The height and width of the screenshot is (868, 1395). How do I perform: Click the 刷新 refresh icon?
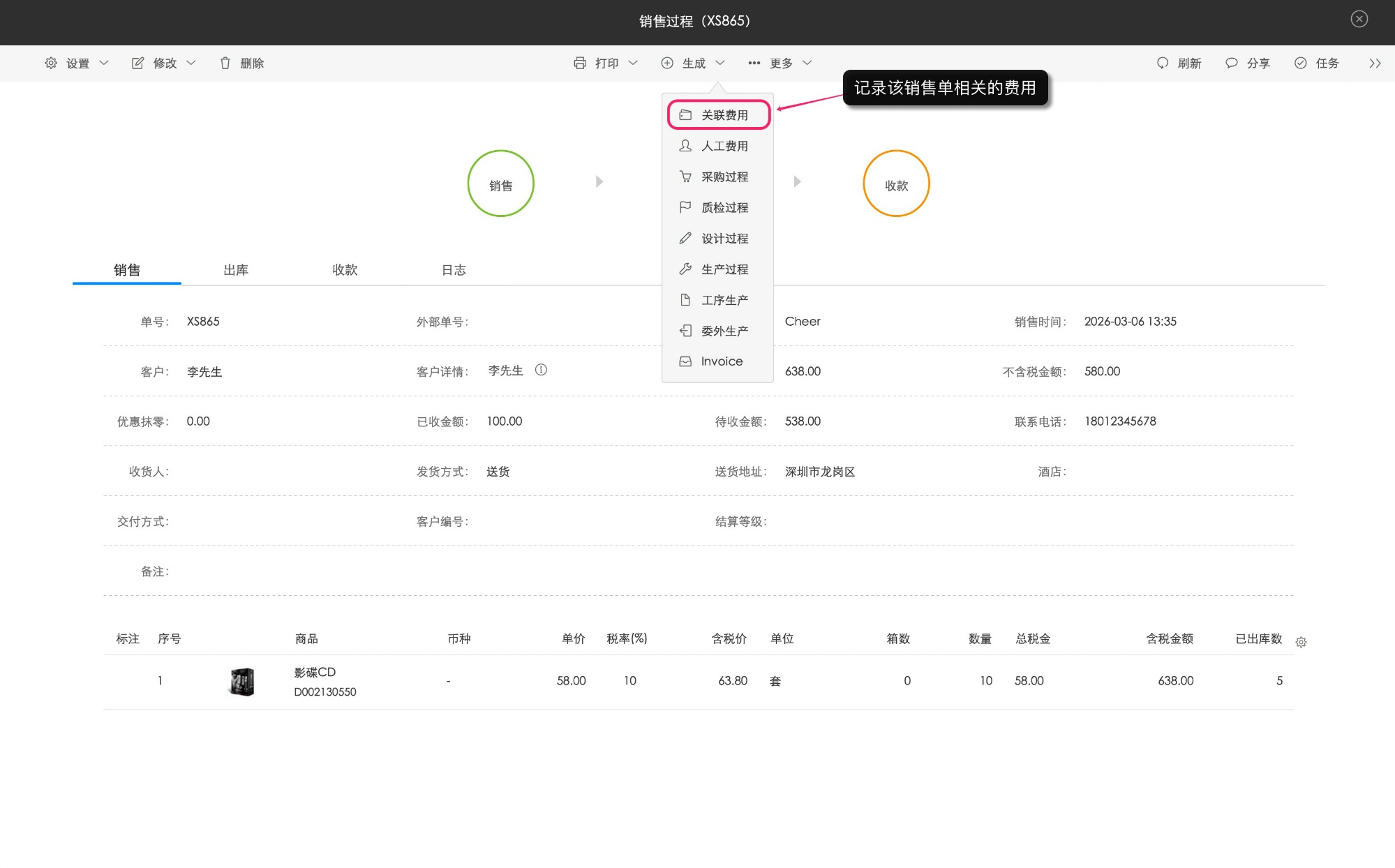(1163, 63)
